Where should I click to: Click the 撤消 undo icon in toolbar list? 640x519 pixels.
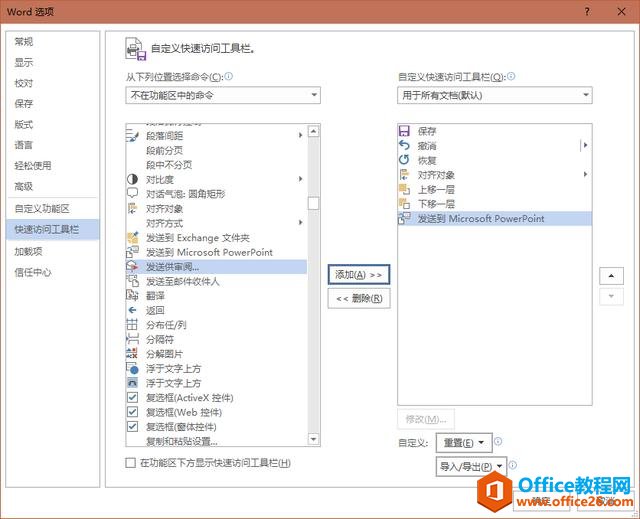[404, 145]
